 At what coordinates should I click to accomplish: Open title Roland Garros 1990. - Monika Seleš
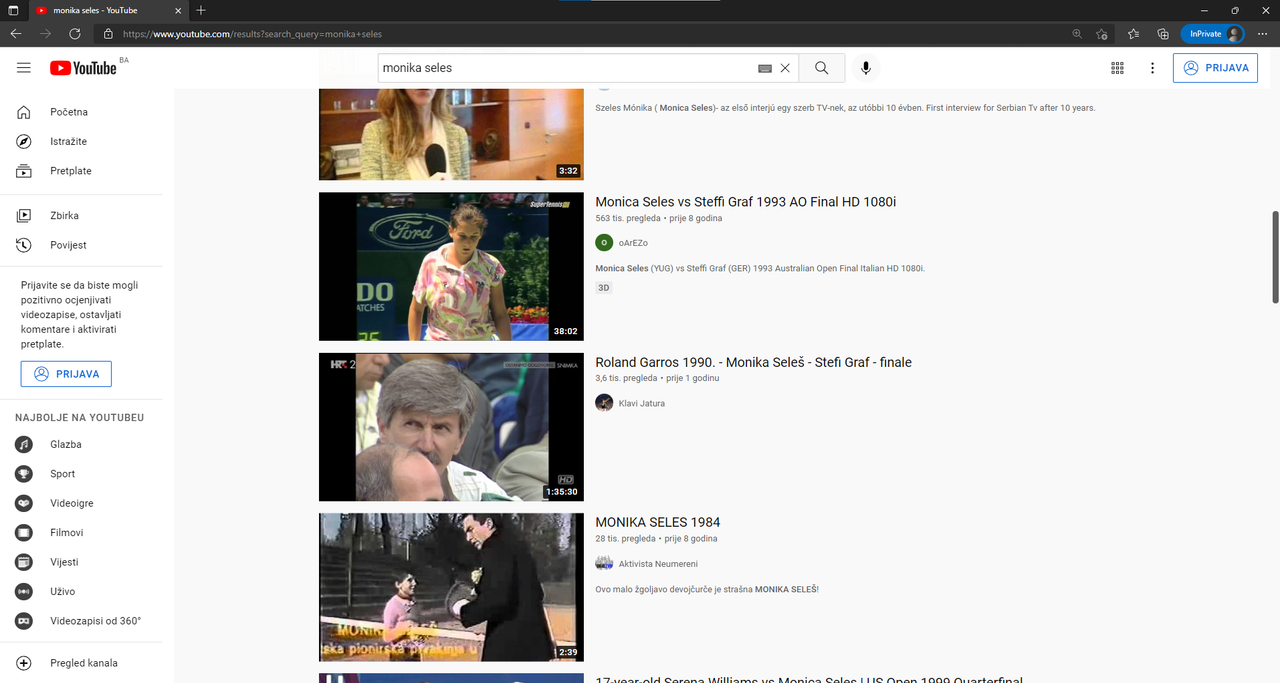click(753, 362)
